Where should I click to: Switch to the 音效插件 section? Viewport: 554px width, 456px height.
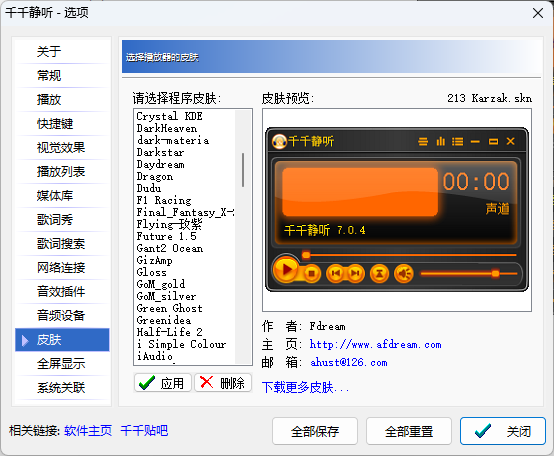pos(62,292)
